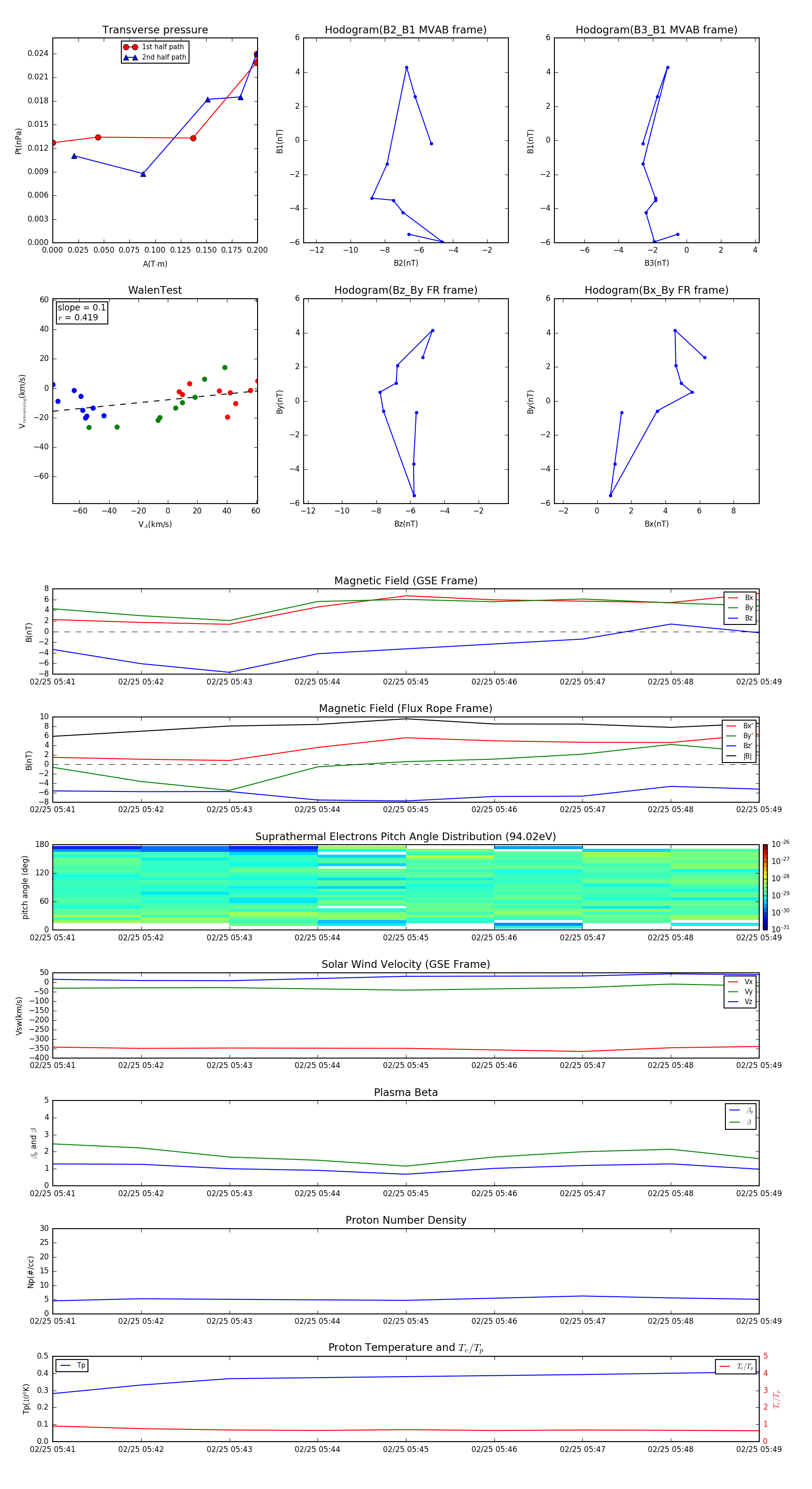Click the "WalenTest" plot title
Image resolution: width=812 pixels, height=1489 pixels.
[x=155, y=290]
